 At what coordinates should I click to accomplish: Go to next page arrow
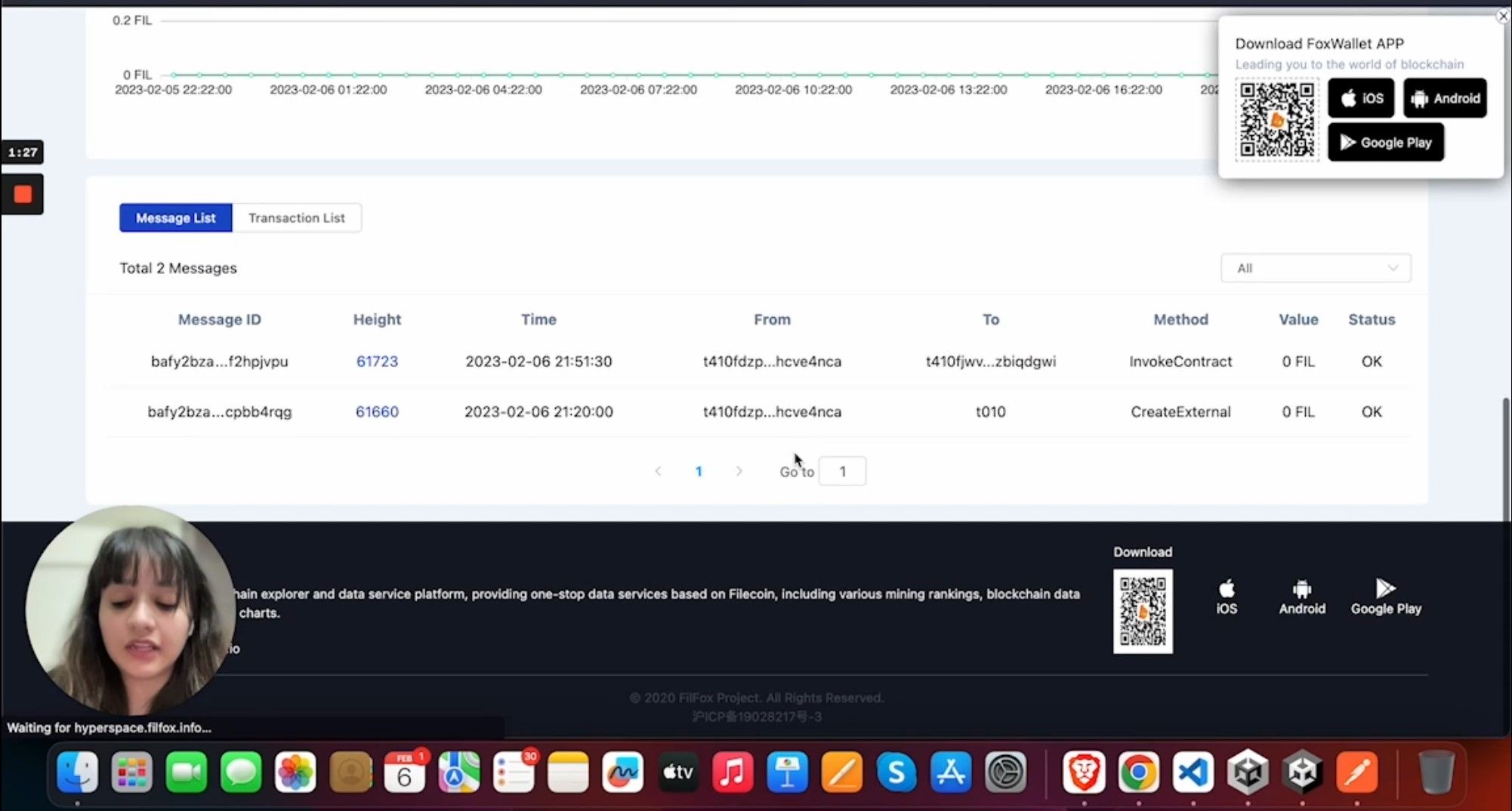coord(739,471)
